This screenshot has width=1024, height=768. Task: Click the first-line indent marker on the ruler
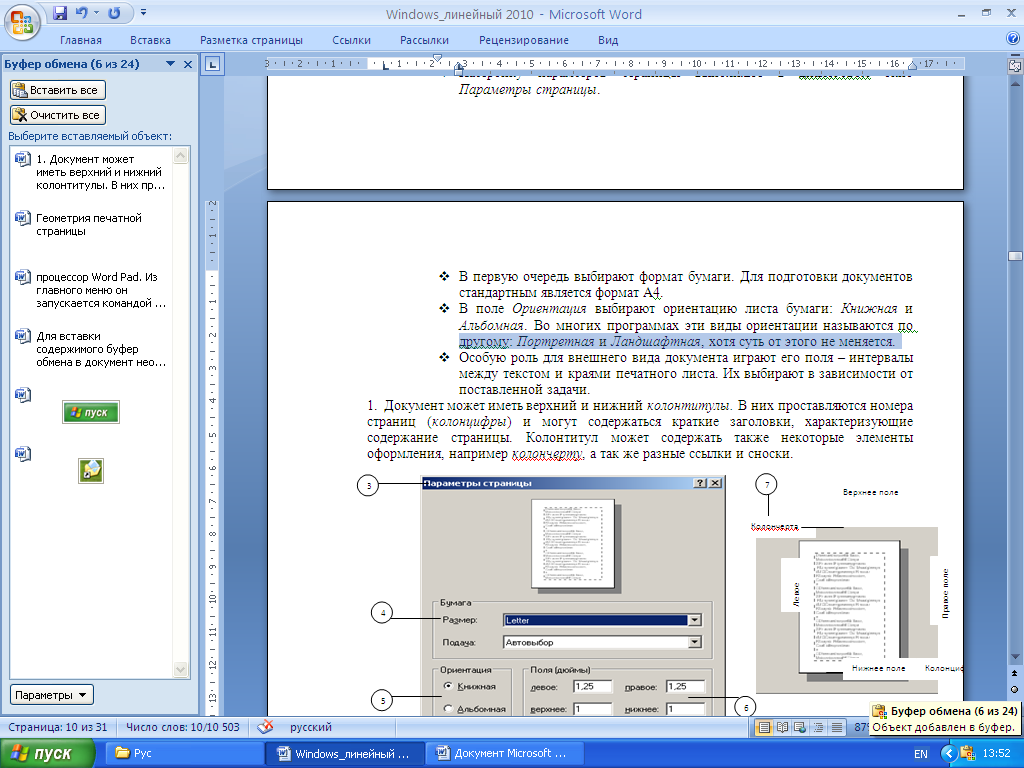438,59
